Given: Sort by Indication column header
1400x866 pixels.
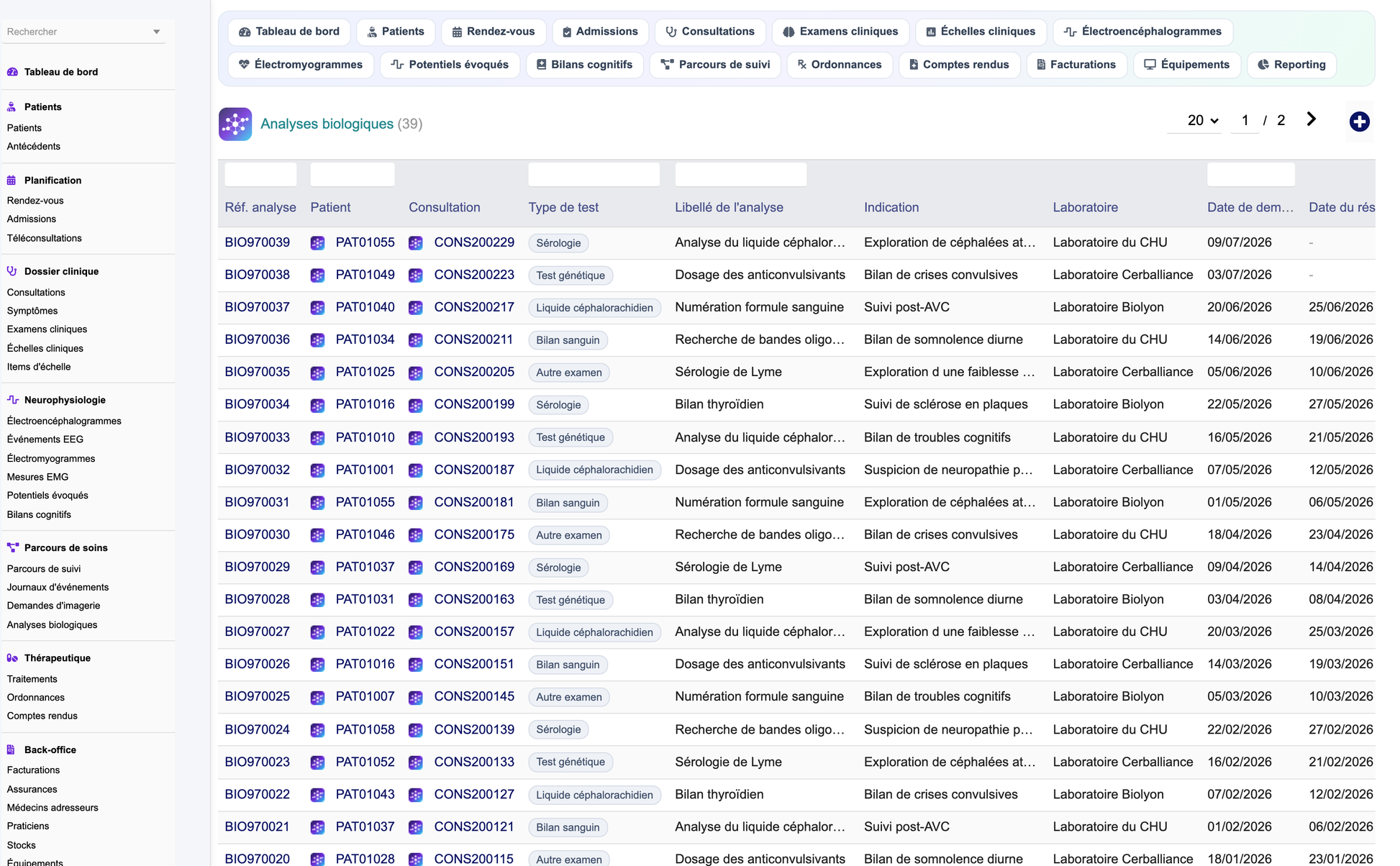Looking at the screenshot, I should point(891,207).
